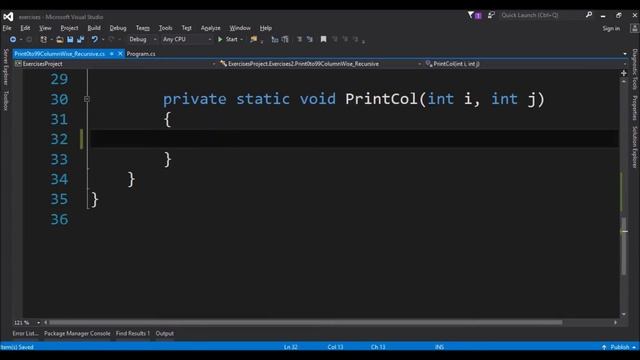Open the Start button dropdown arrow
This screenshot has width=640, height=360.
(x=242, y=39)
